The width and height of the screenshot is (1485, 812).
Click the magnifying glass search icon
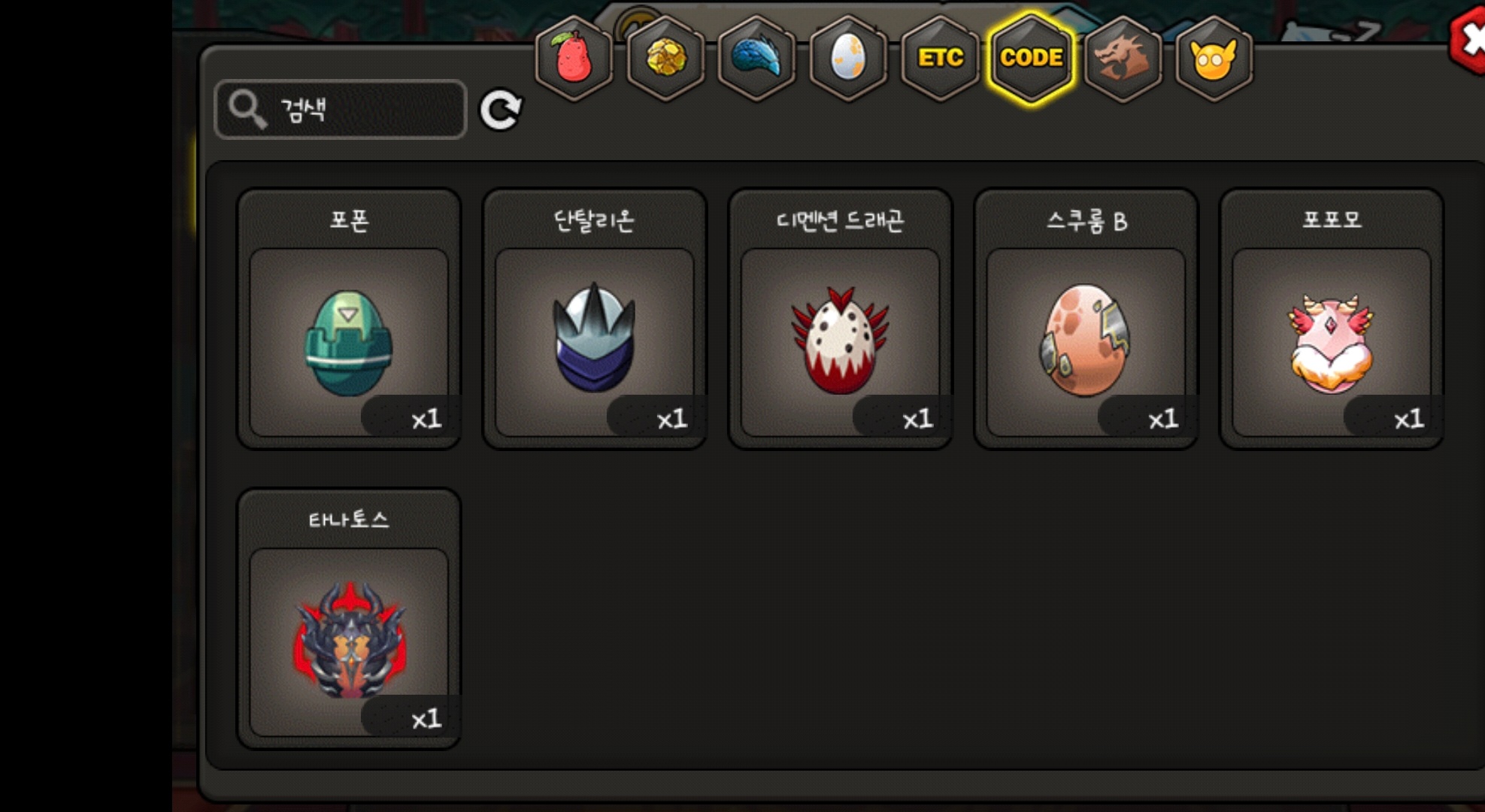(247, 110)
